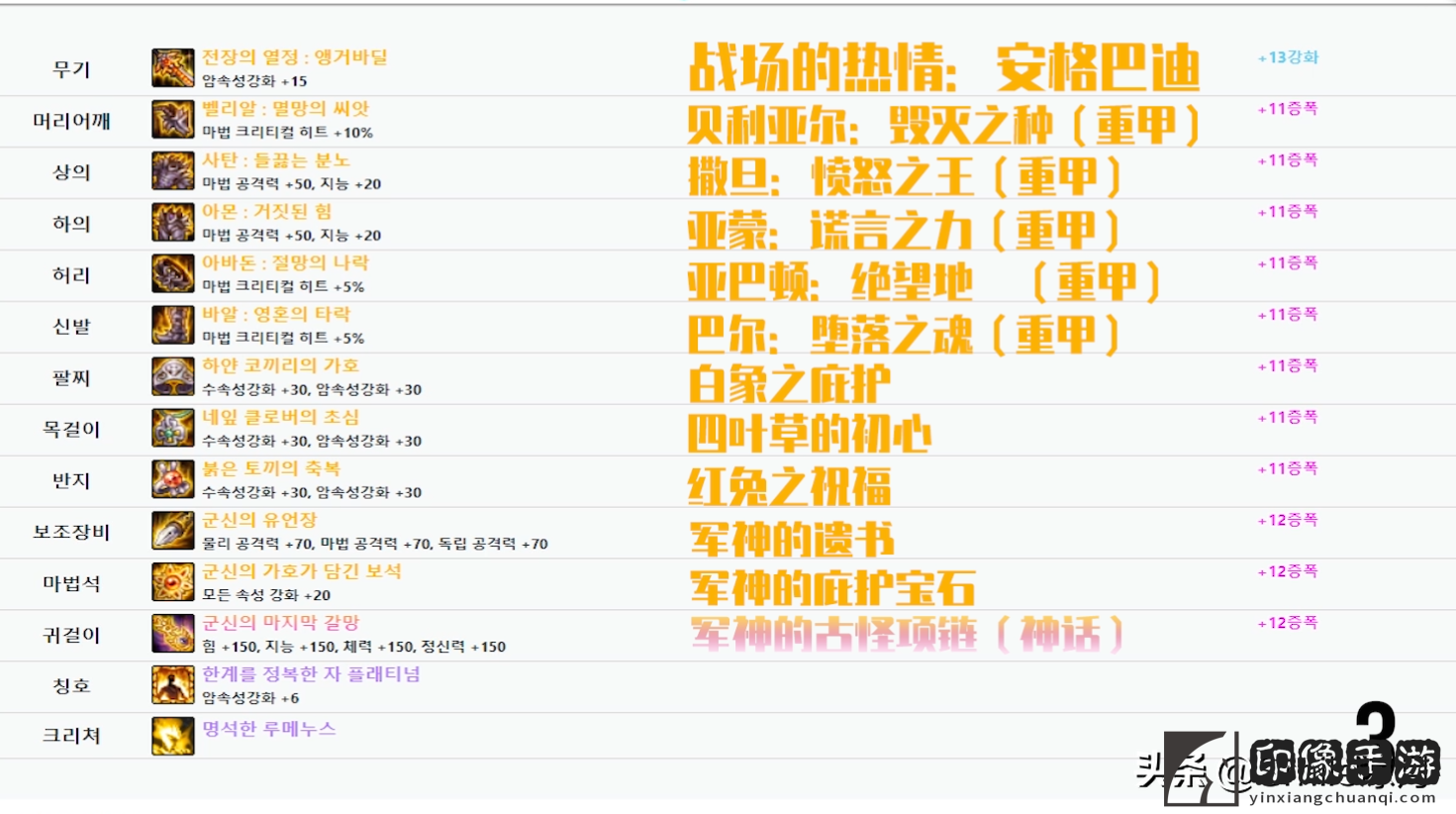Viewport: 1456px width, 814px height.
Task: Select the 칭호 slot label
Action: coord(71,687)
